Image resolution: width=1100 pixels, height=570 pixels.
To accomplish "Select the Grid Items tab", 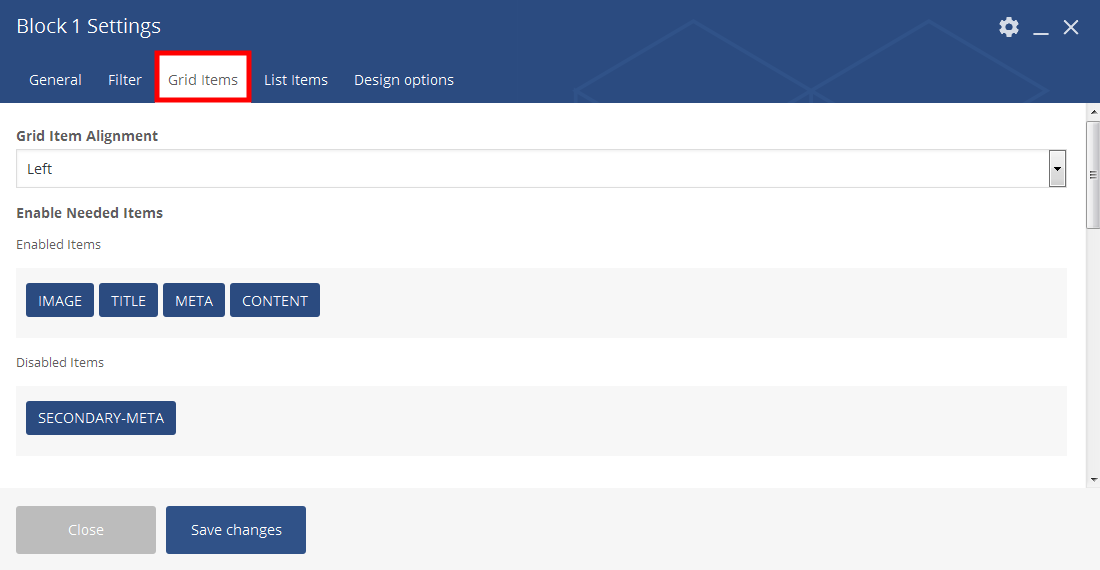I will (203, 80).
